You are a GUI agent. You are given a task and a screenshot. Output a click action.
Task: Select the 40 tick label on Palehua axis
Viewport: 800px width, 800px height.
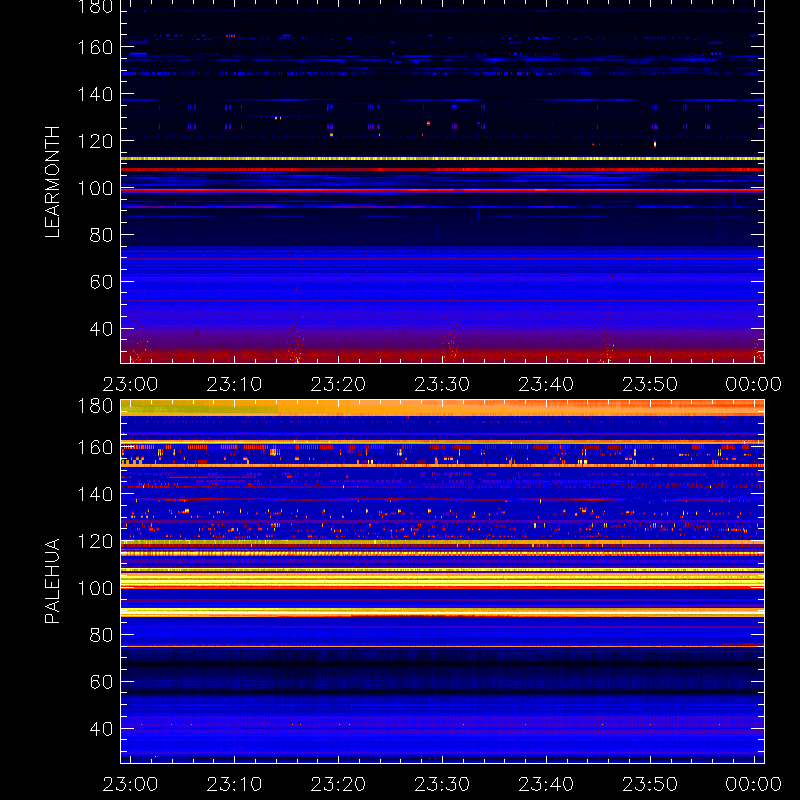click(101, 729)
